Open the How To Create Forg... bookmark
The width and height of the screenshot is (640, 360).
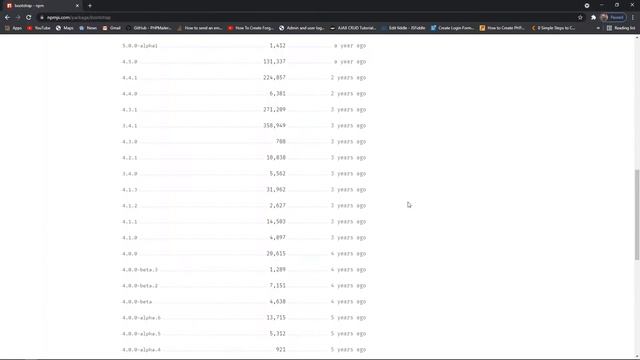click(251, 28)
